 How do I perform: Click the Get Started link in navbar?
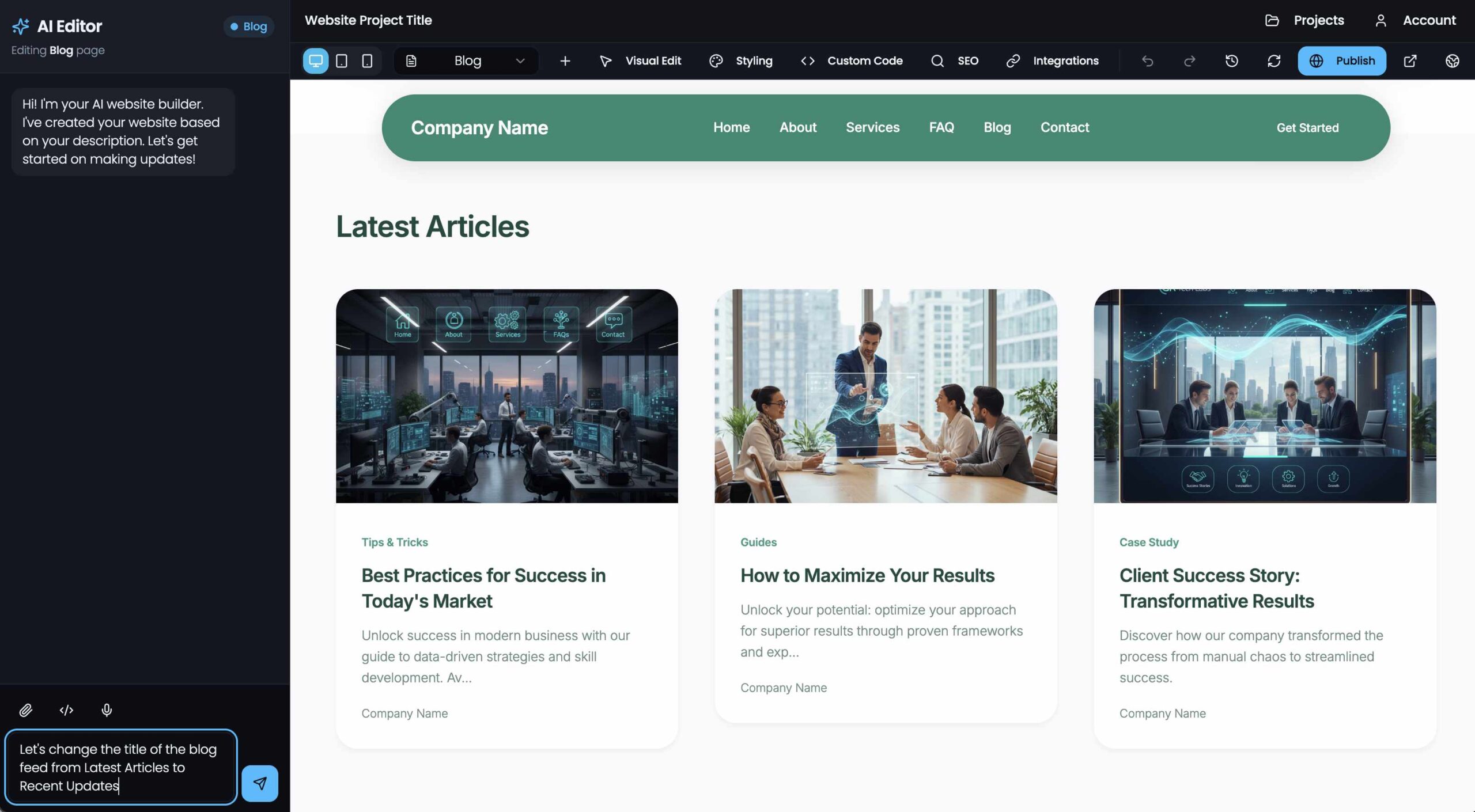point(1307,128)
